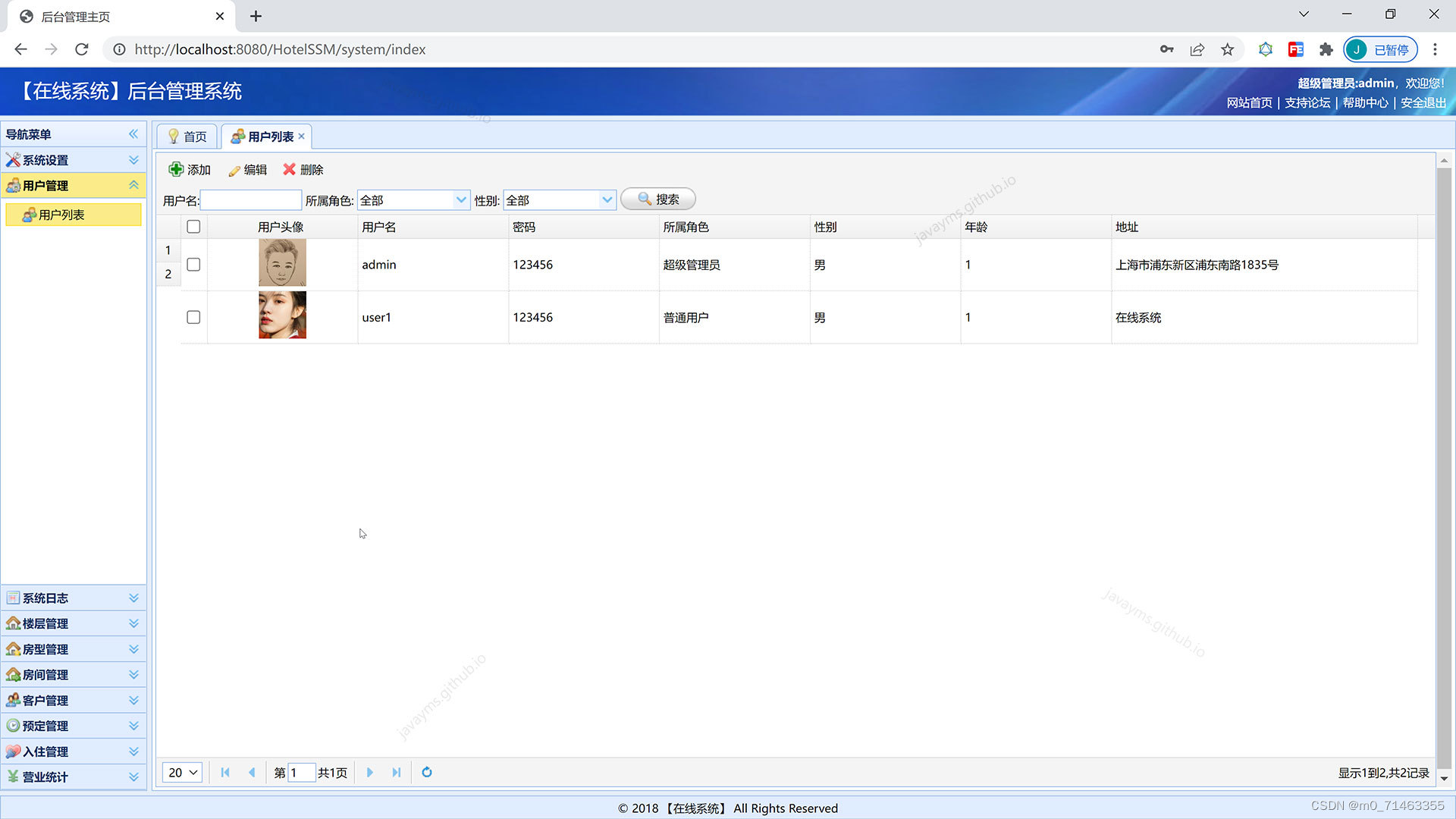The height and width of the screenshot is (819, 1456).
Task: Toggle the select-all header checkbox
Action: 193,227
